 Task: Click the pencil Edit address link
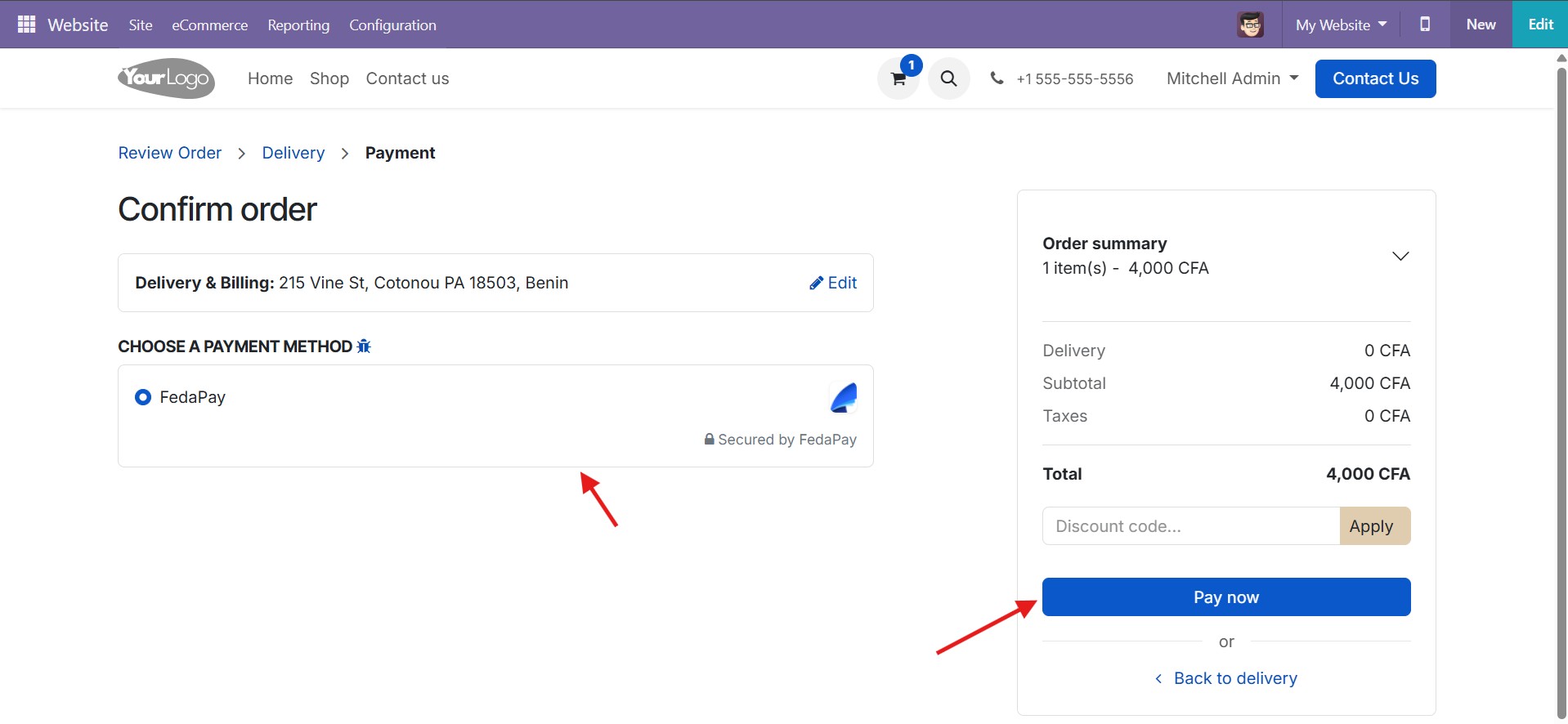pos(833,283)
